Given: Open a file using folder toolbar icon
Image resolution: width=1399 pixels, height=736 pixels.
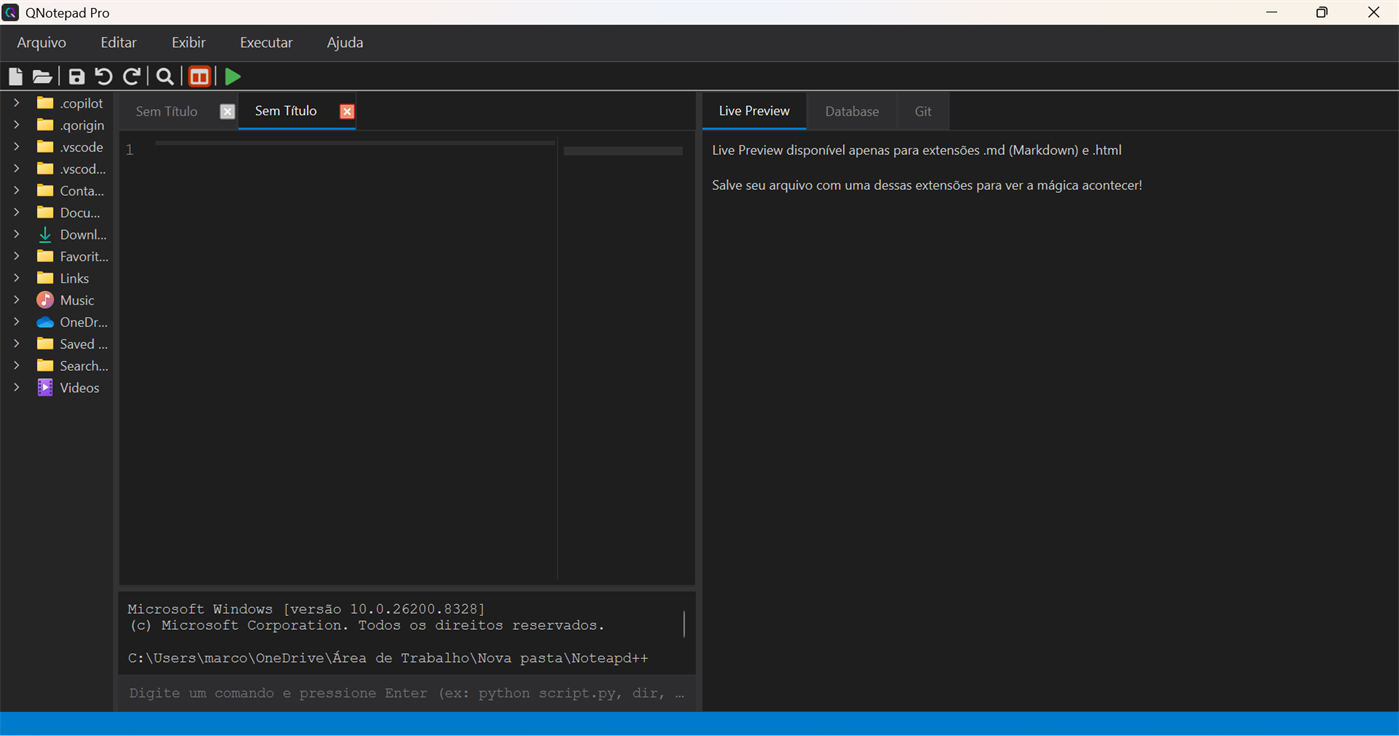Looking at the screenshot, I should (42, 76).
